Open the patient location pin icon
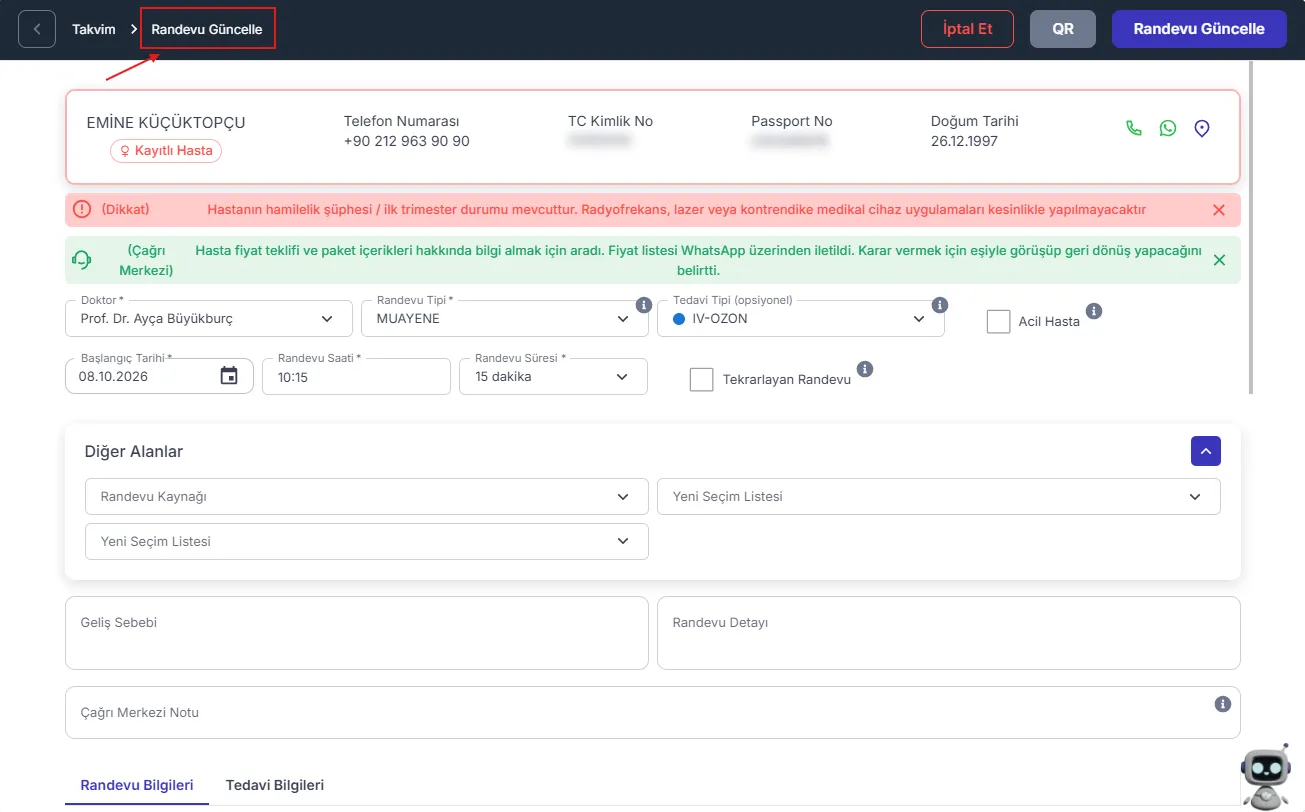The image size is (1305, 812). [x=1202, y=128]
